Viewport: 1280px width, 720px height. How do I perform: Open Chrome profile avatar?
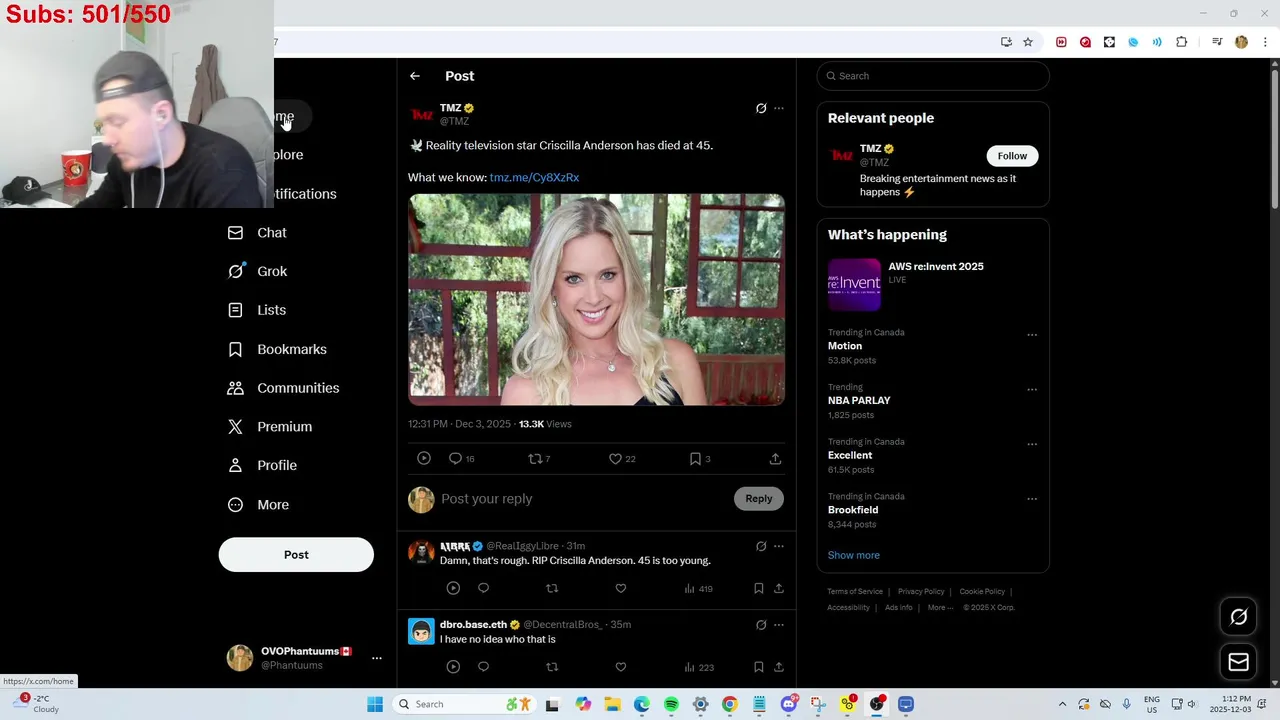[x=1241, y=42]
